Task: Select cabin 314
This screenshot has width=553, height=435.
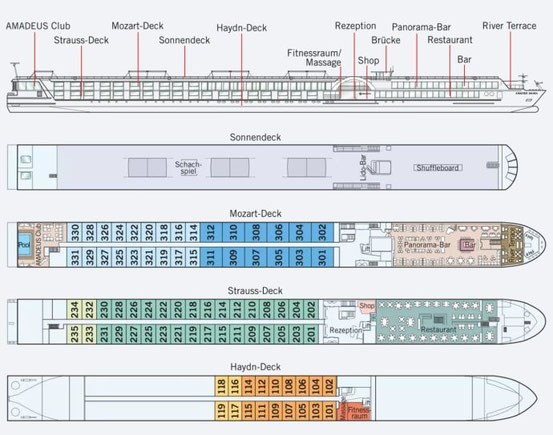Action: click(x=193, y=232)
